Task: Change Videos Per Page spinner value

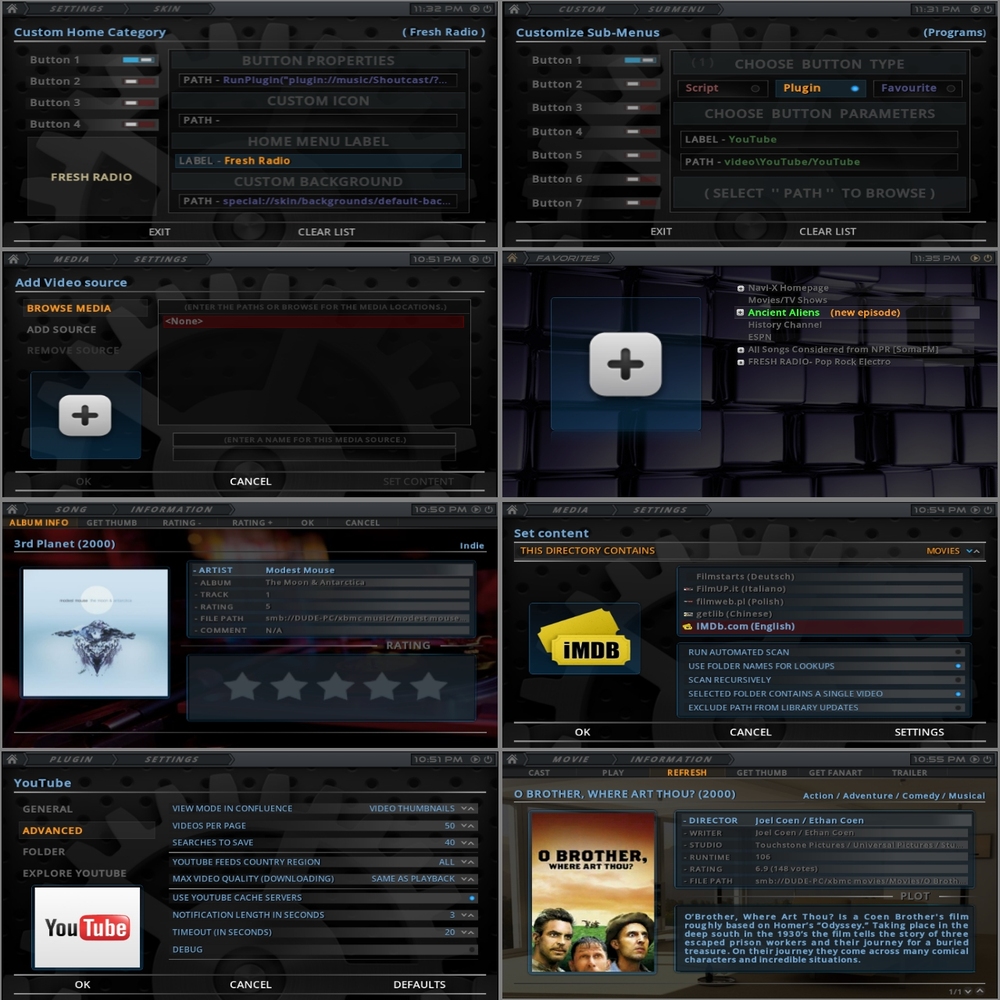Action: coord(468,826)
